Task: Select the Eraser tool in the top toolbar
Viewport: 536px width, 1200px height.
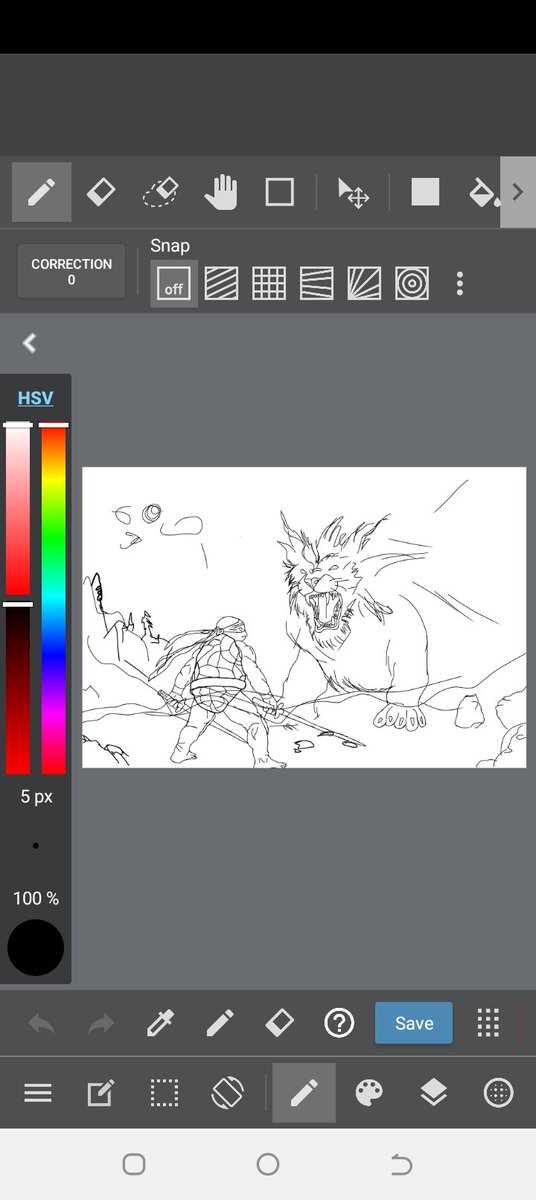Action: tap(101, 192)
